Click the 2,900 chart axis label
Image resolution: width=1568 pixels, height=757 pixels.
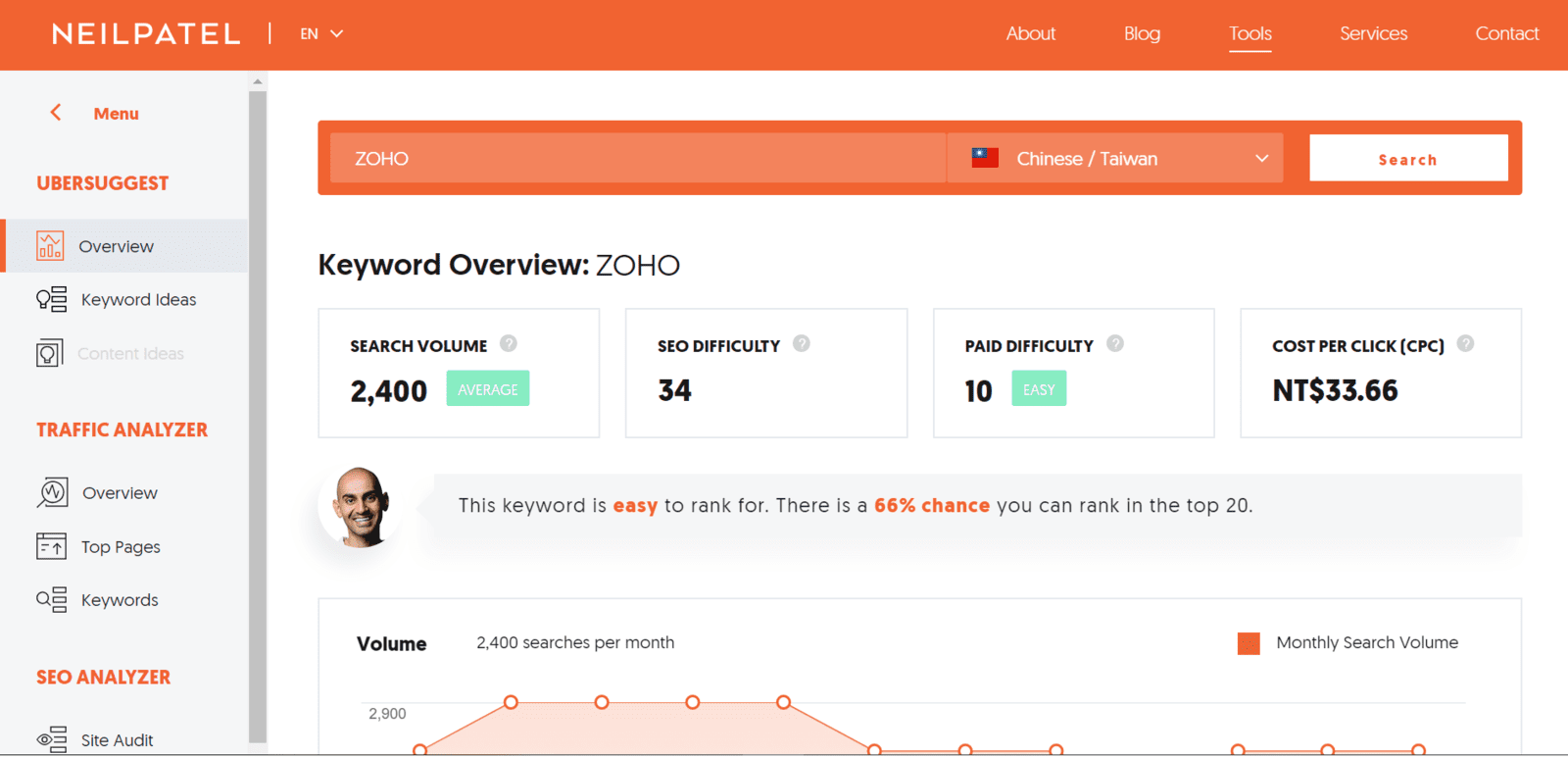coord(387,714)
